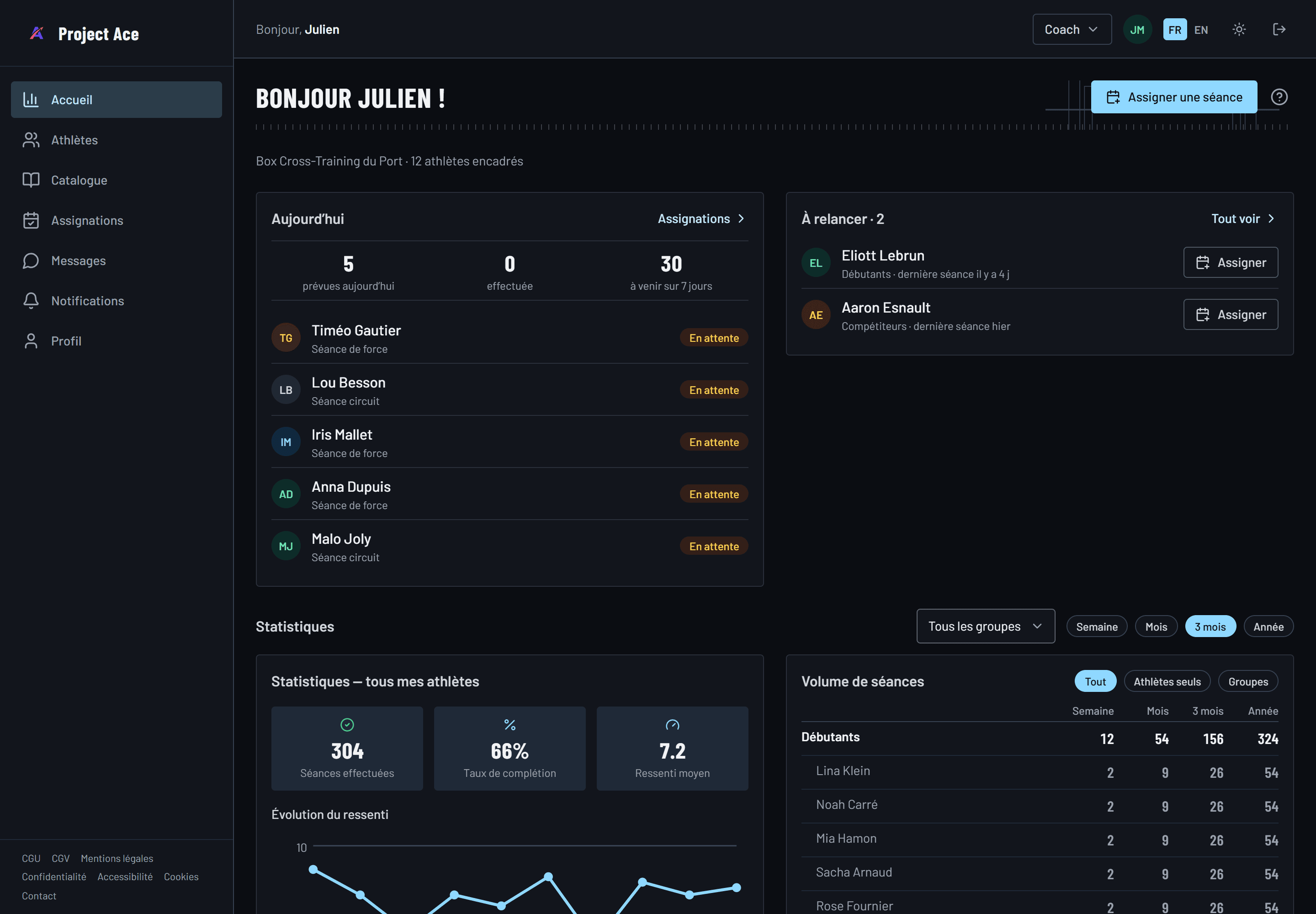Image resolution: width=1316 pixels, height=914 pixels.
Task: Open the Coach role dropdown
Action: pyautogui.click(x=1072, y=29)
